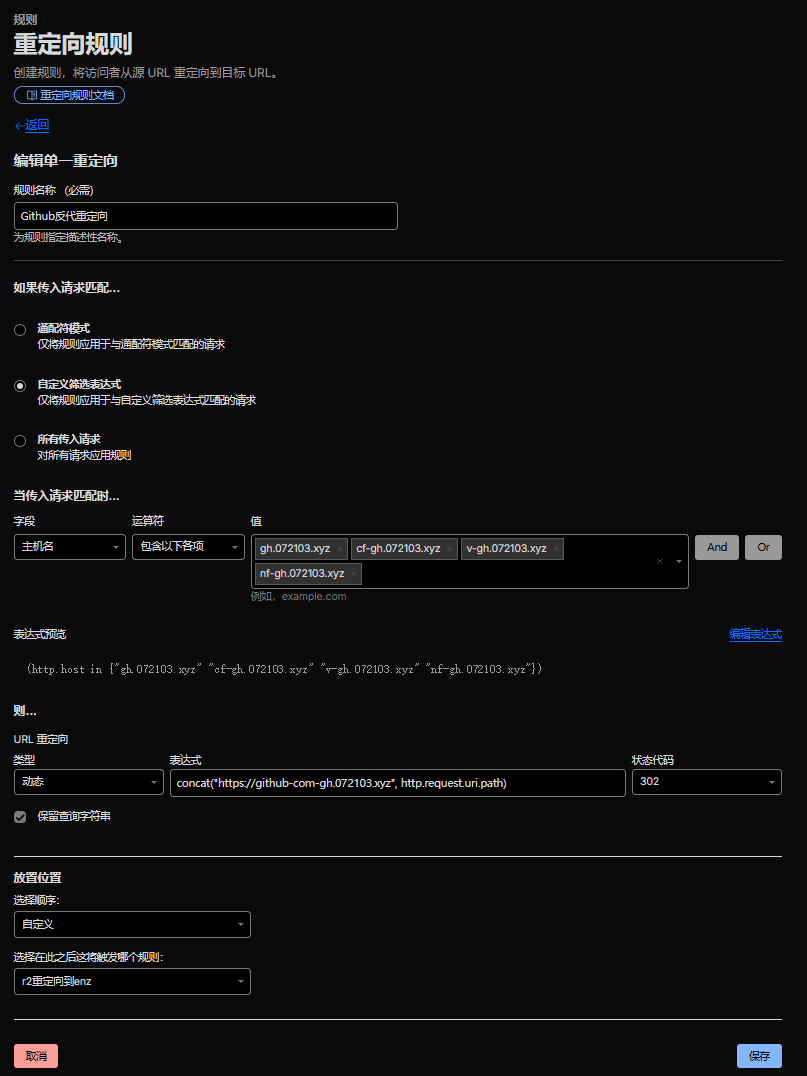The height and width of the screenshot is (1076, 807).
Task: Click the 规则名称 input field
Action: tap(205, 216)
